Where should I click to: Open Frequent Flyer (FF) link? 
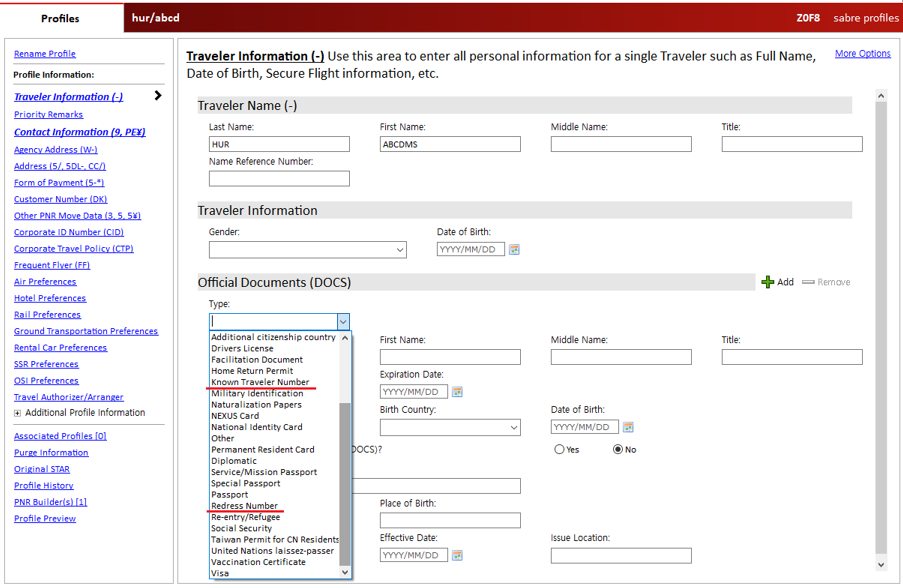pyautogui.click(x=52, y=265)
